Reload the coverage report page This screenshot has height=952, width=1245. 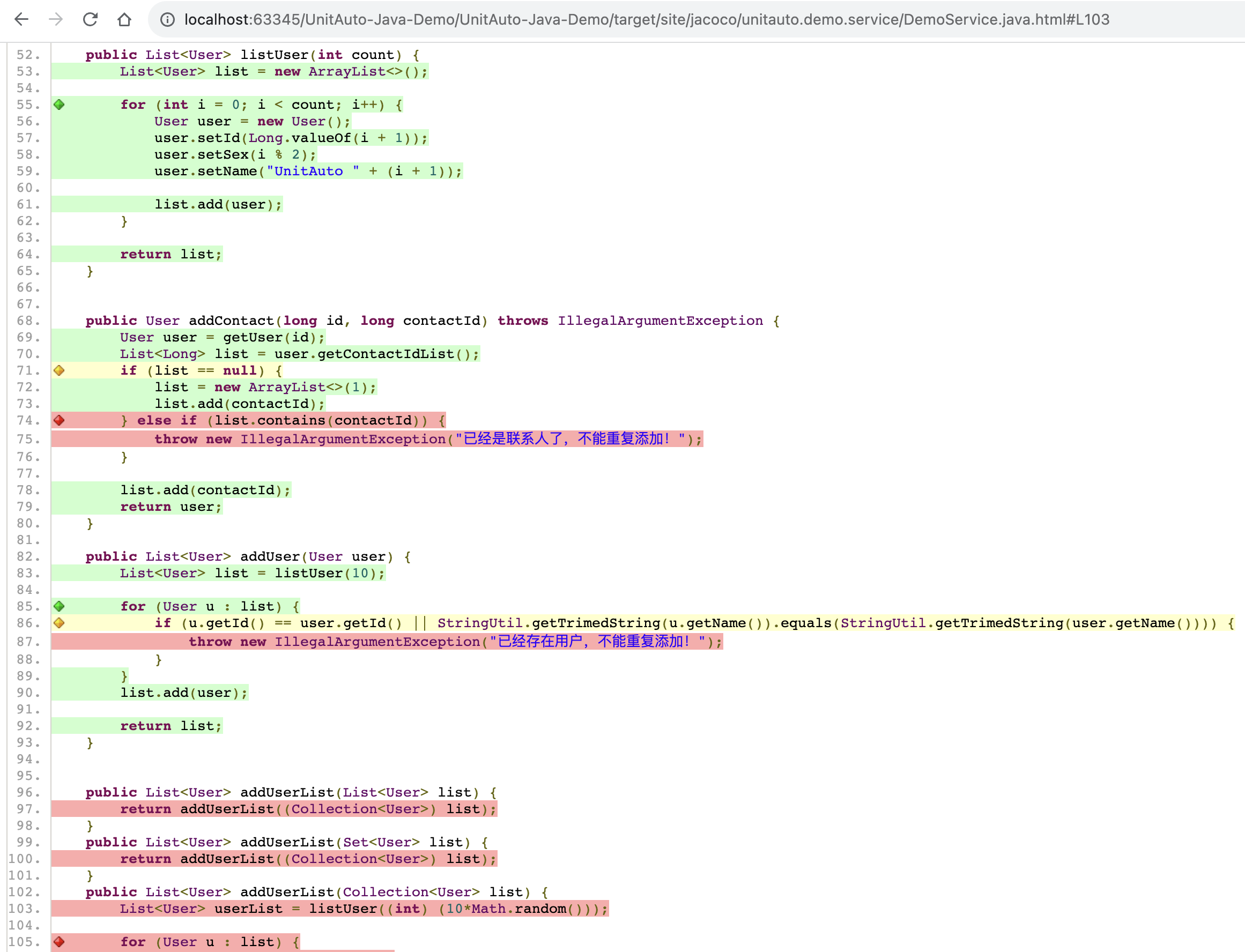[x=90, y=19]
